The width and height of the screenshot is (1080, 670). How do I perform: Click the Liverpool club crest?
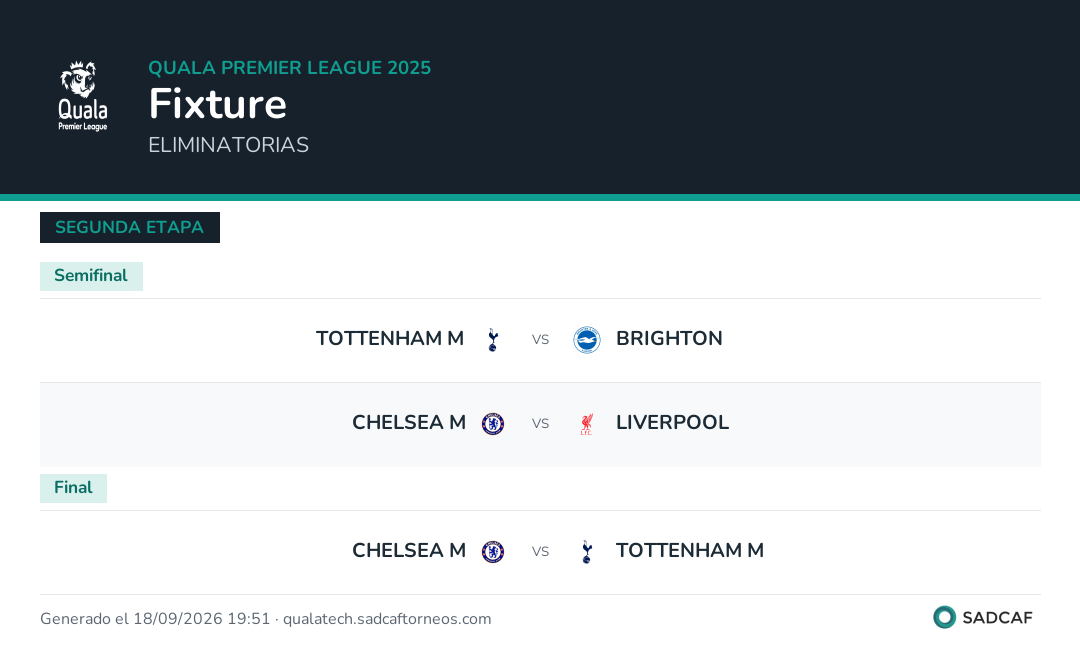click(x=587, y=423)
